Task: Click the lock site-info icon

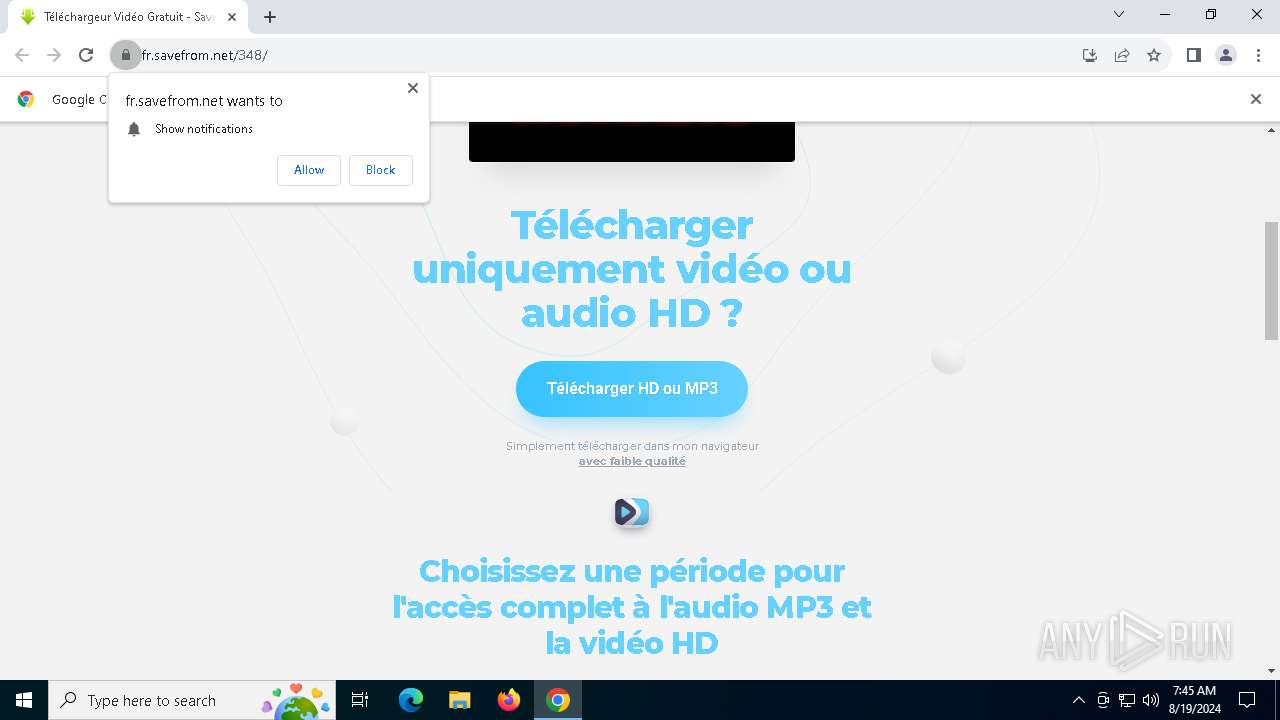Action: [125, 55]
